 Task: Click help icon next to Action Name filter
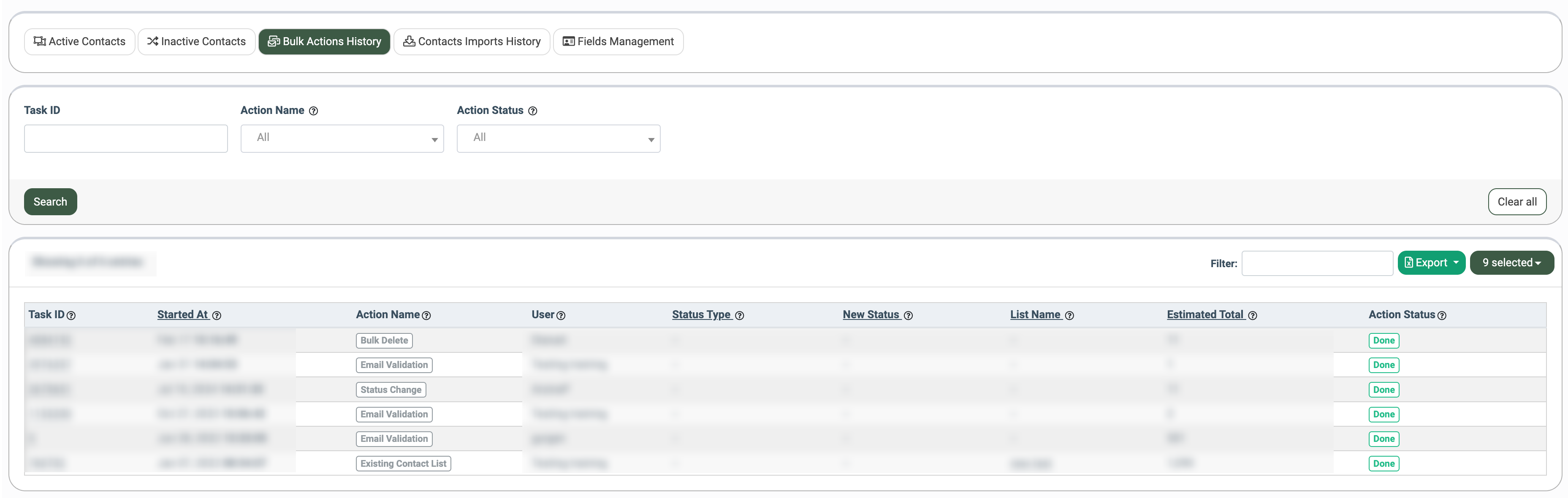tap(314, 111)
